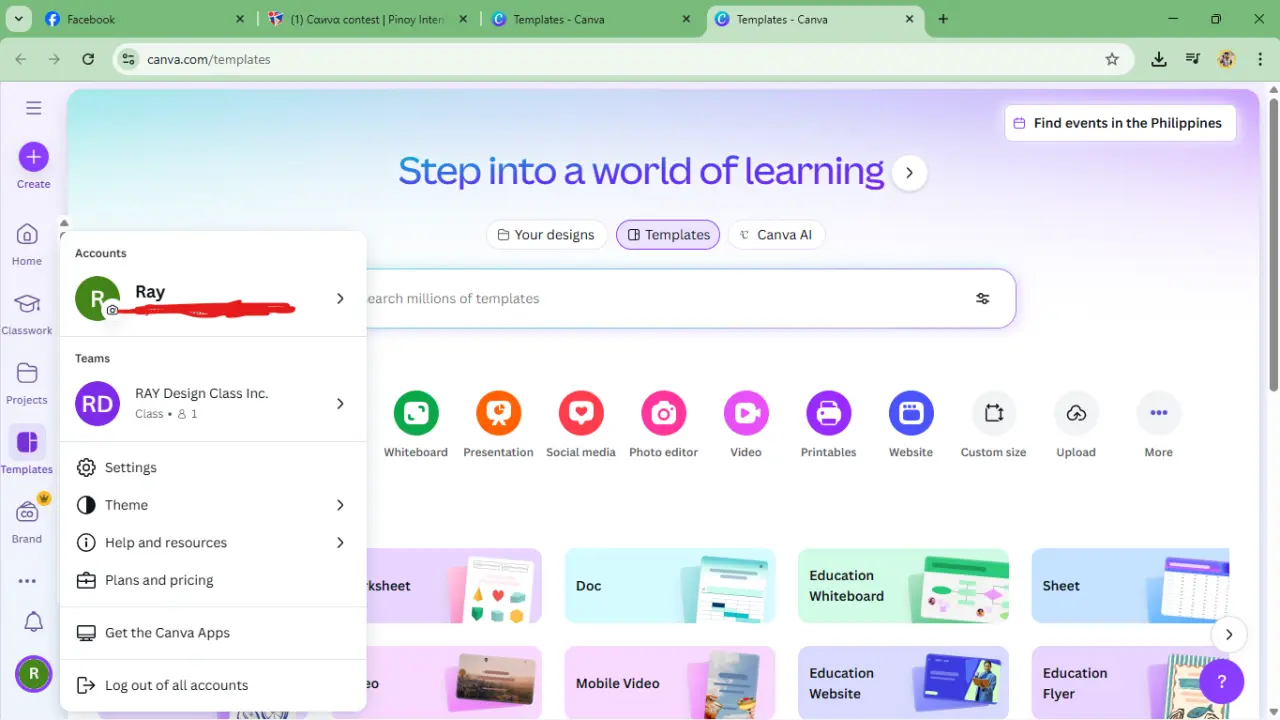This screenshot has width=1280, height=720.
Task: Open the Social media design type
Action: point(581,425)
